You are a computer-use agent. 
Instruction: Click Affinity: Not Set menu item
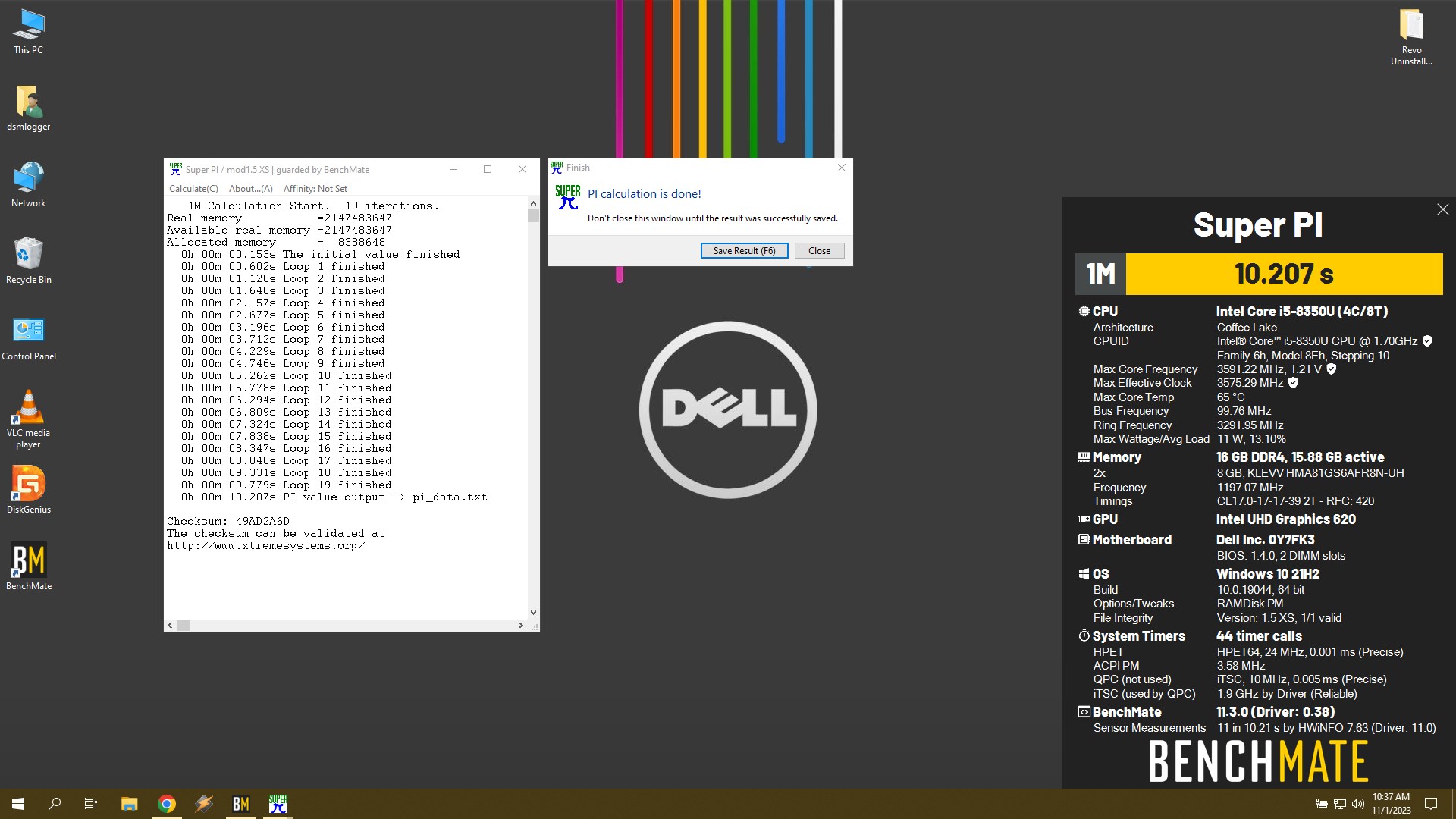(x=315, y=189)
